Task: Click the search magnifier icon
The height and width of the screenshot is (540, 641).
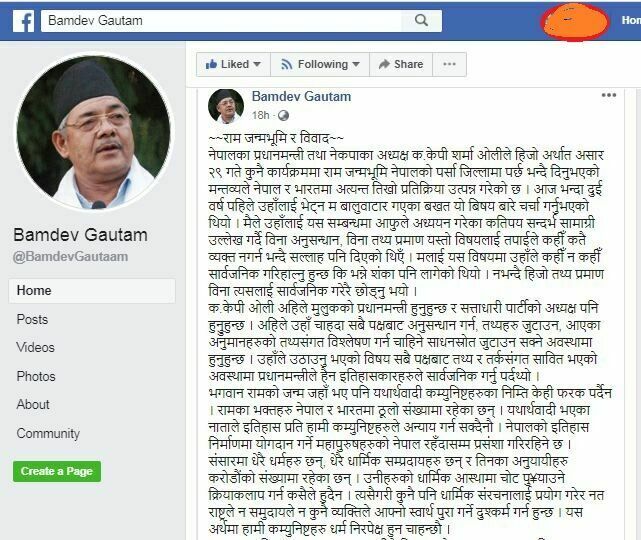Action: pyautogui.click(x=421, y=20)
